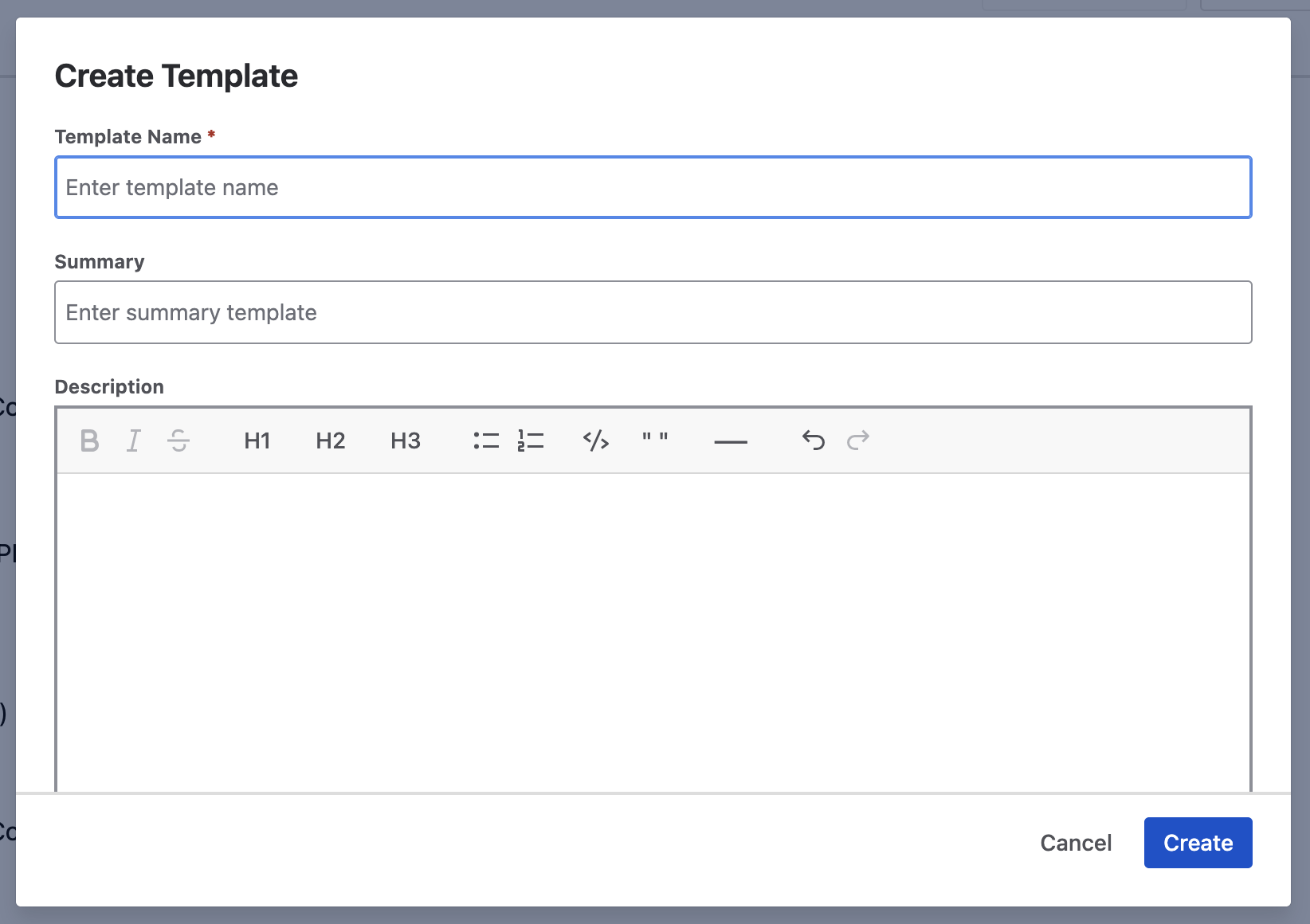Click the Create Template dialog title
1310x924 pixels.
(x=176, y=76)
